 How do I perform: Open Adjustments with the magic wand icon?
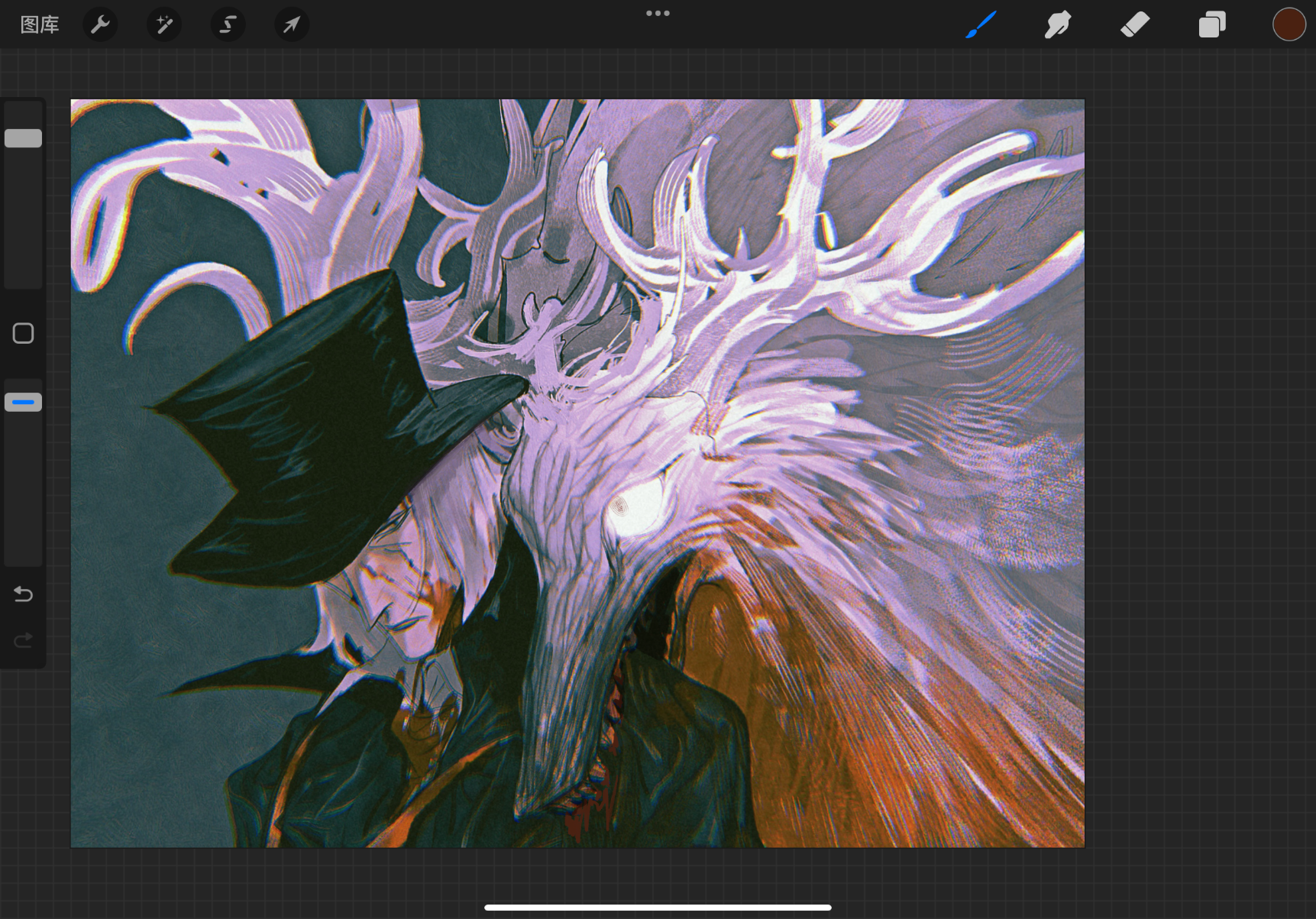pyautogui.click(x=164, y=24)
